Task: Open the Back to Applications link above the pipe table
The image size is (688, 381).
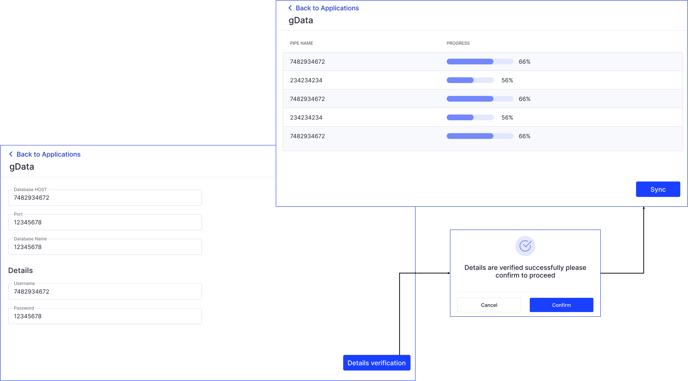Action: tap(327, 8)
